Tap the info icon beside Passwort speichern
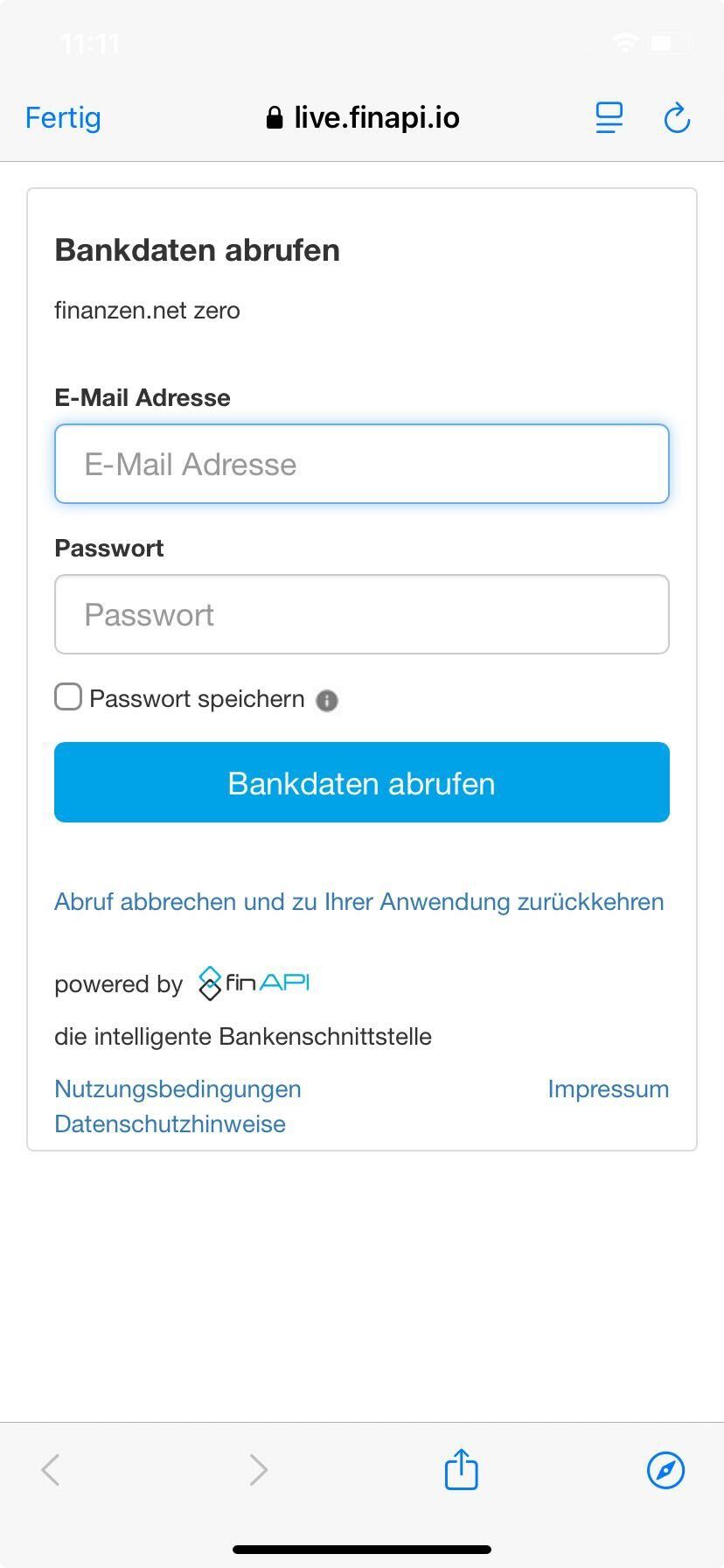The image size is (724, 1568). [327, 700]
